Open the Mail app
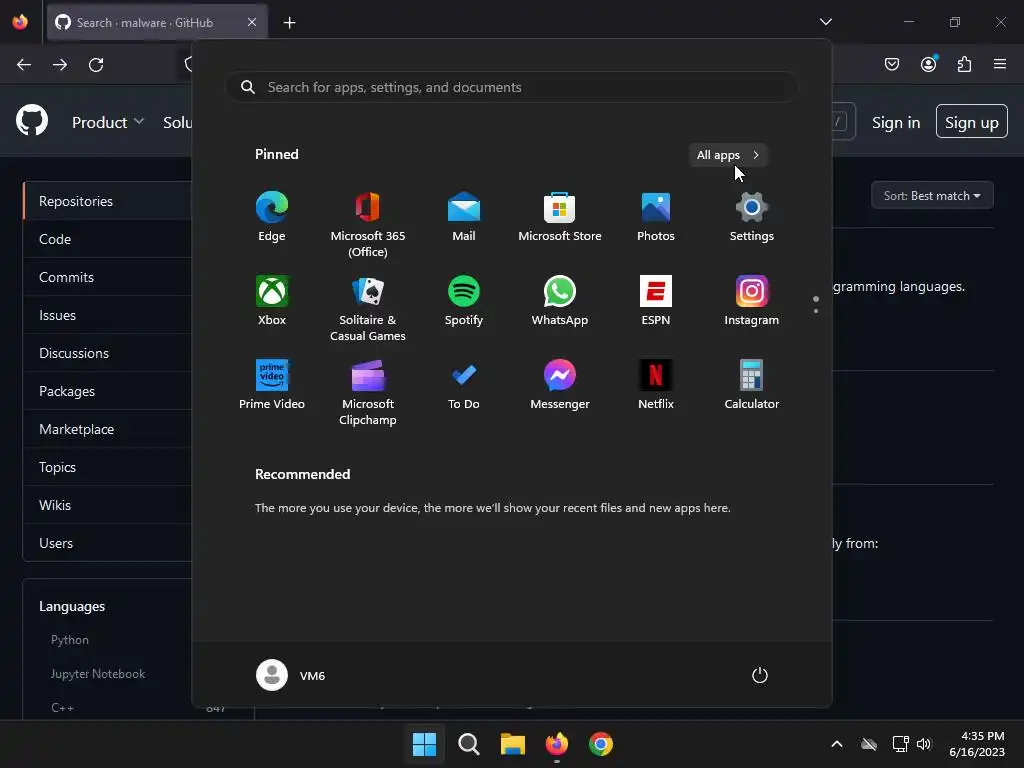The height and width of the screenshot is (768, 1024). [x=464, y=216]
